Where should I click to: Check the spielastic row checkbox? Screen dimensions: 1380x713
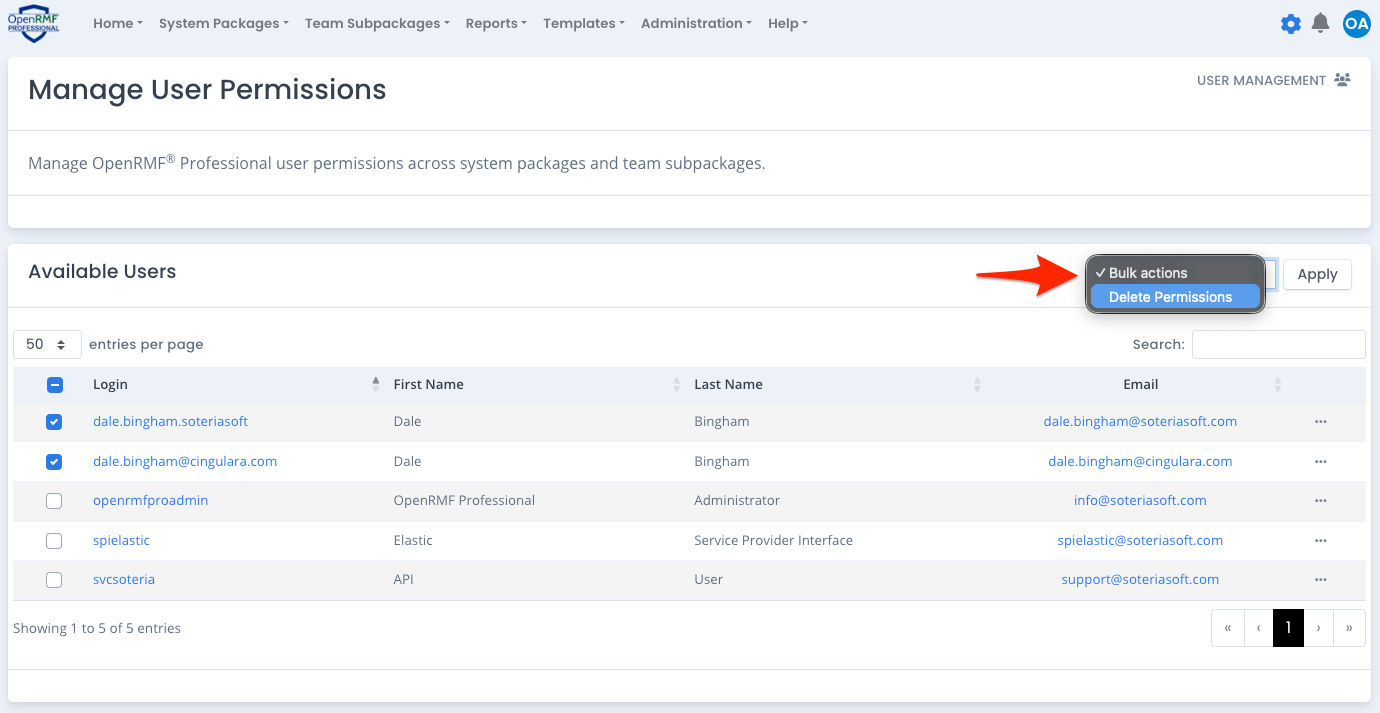[x=54, y=541]
